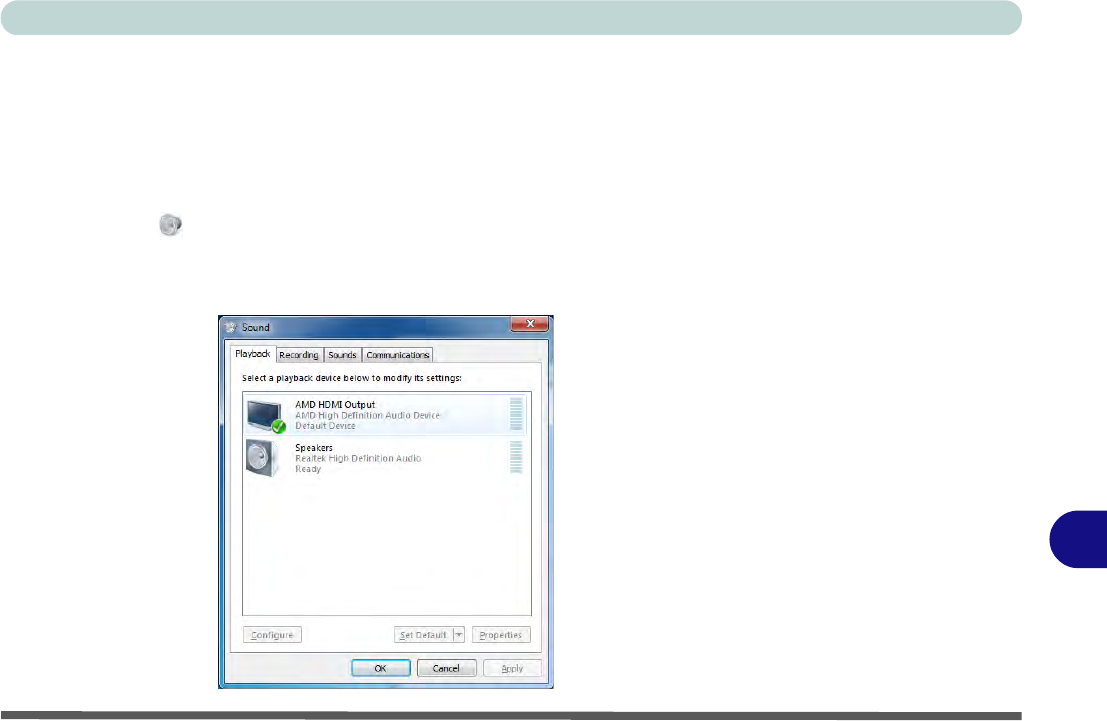Click the Configure button
This screenshot has width=1107, height=721.
click(273, 635)
